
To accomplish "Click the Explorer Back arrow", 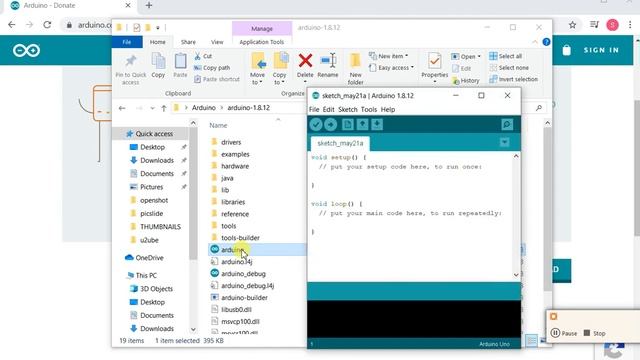I will point(122,108).
